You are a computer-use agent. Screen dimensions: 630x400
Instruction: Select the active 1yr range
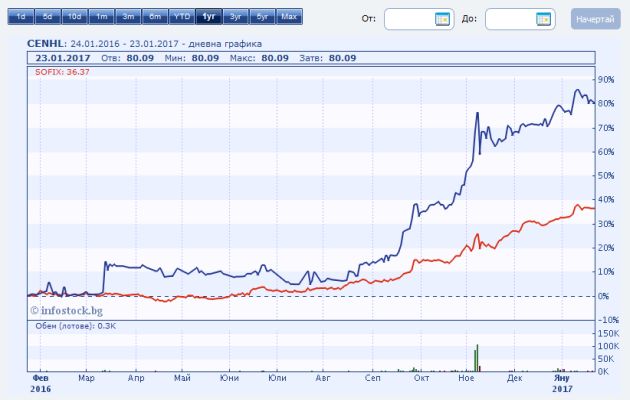click(209, 17)
